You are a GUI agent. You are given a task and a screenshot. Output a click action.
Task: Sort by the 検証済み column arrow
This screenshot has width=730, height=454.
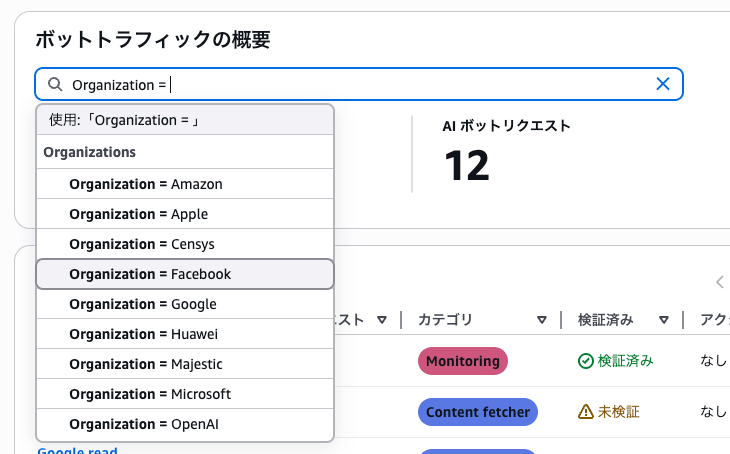pyautogui.click(x=664, y=320)
